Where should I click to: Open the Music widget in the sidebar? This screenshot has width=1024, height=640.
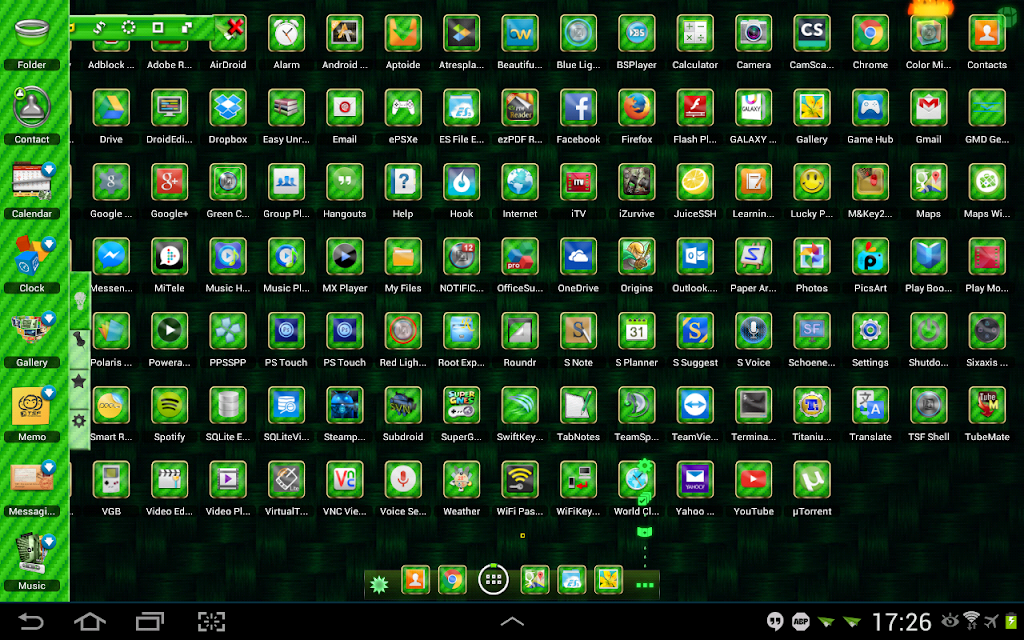(x=31, y=562)
